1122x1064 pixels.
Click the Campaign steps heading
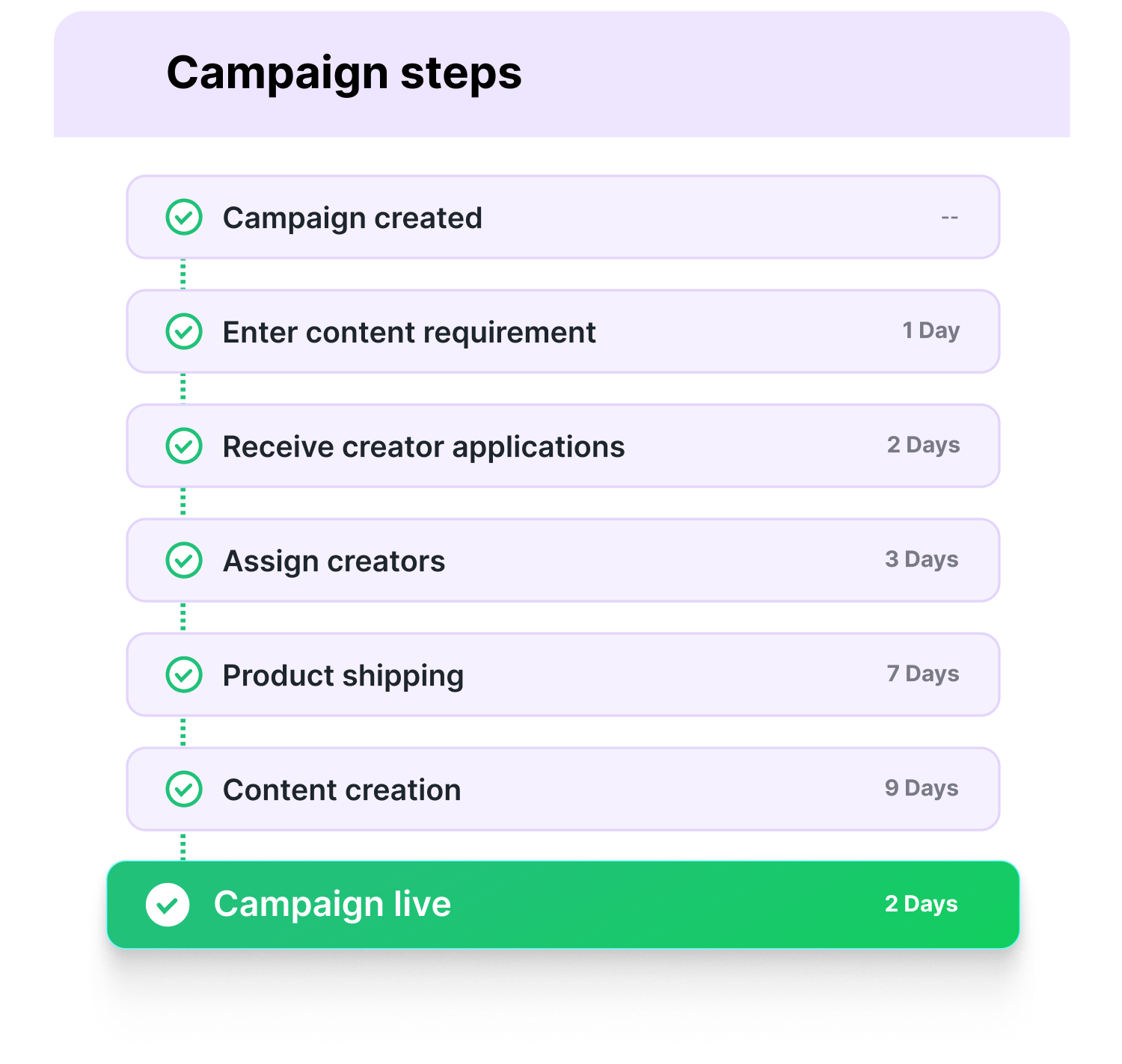[344, 73]
